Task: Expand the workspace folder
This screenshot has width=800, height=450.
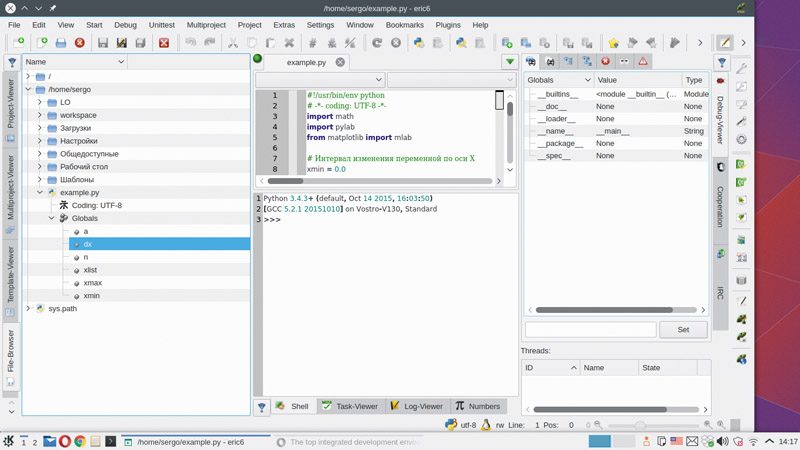Action: [x=40, y=115]
